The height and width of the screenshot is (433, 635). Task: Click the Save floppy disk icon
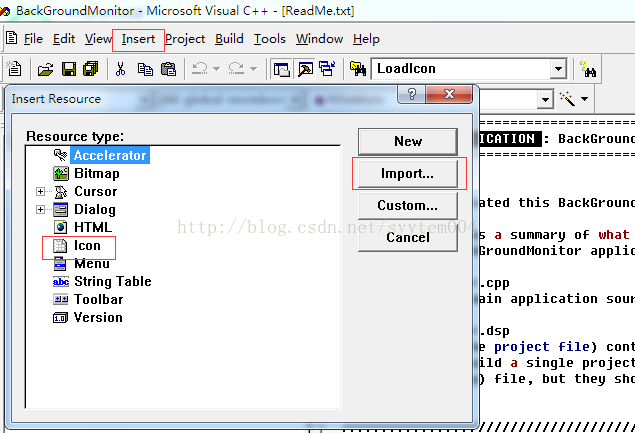[x=69, y=69]
